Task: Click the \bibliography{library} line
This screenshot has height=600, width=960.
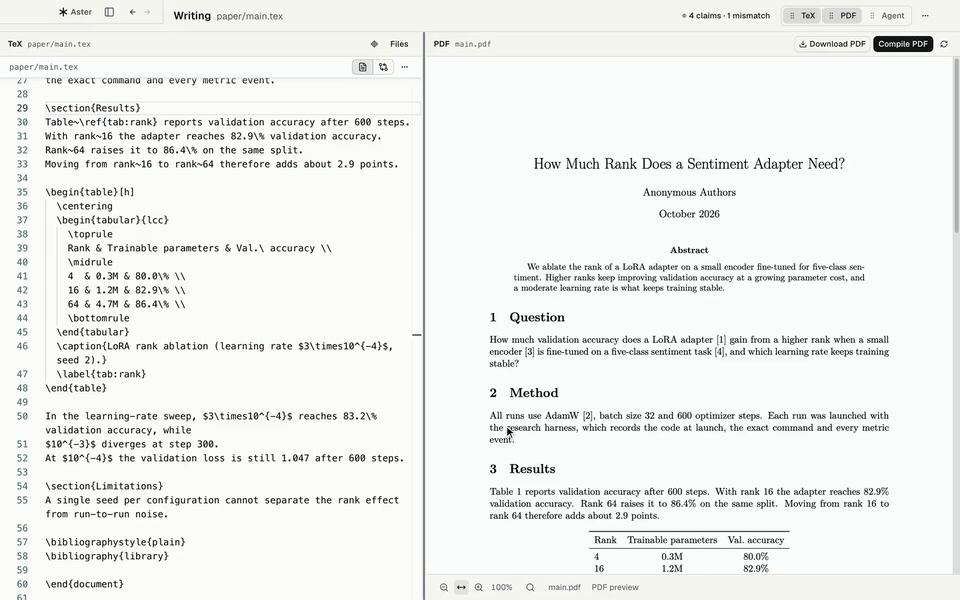Action: point(107,556)
